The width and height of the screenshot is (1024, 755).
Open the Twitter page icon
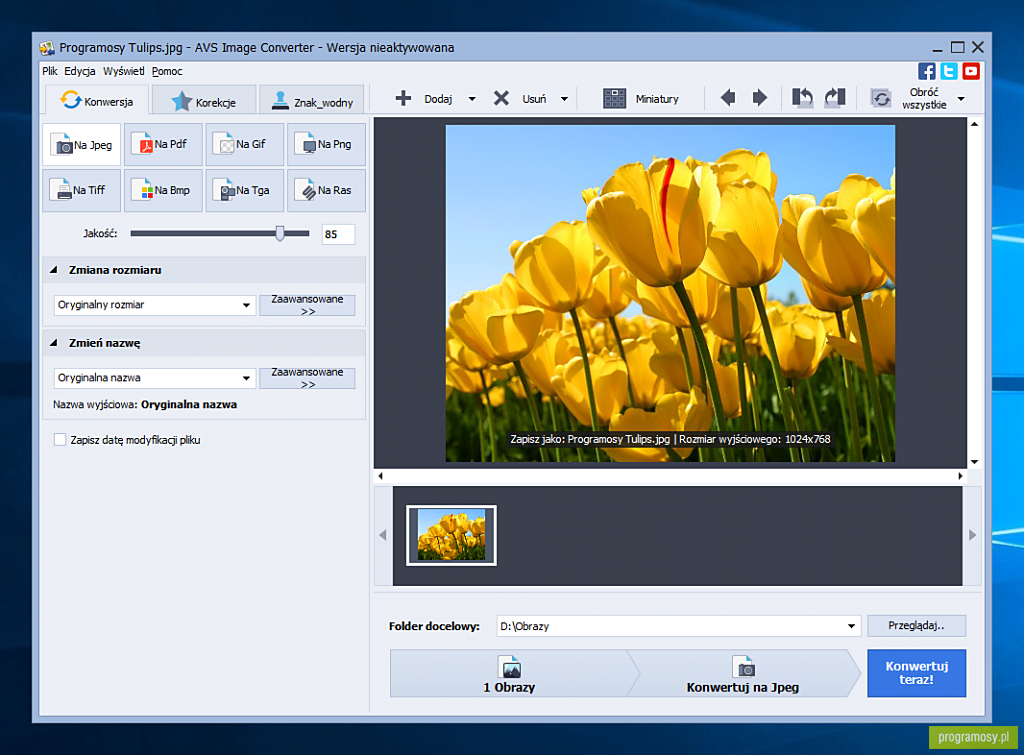[x=949, y=71]
